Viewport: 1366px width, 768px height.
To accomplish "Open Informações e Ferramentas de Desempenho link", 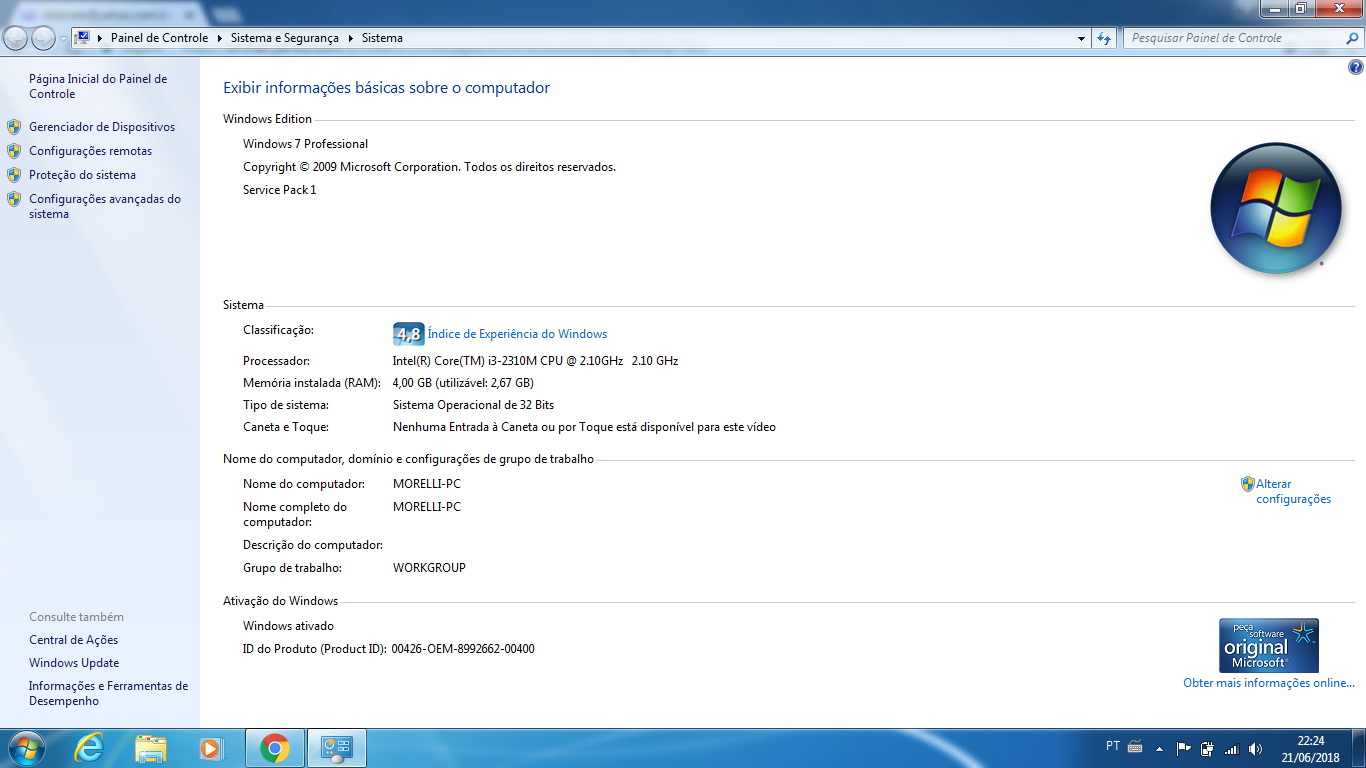I will (x=108, y=693).
